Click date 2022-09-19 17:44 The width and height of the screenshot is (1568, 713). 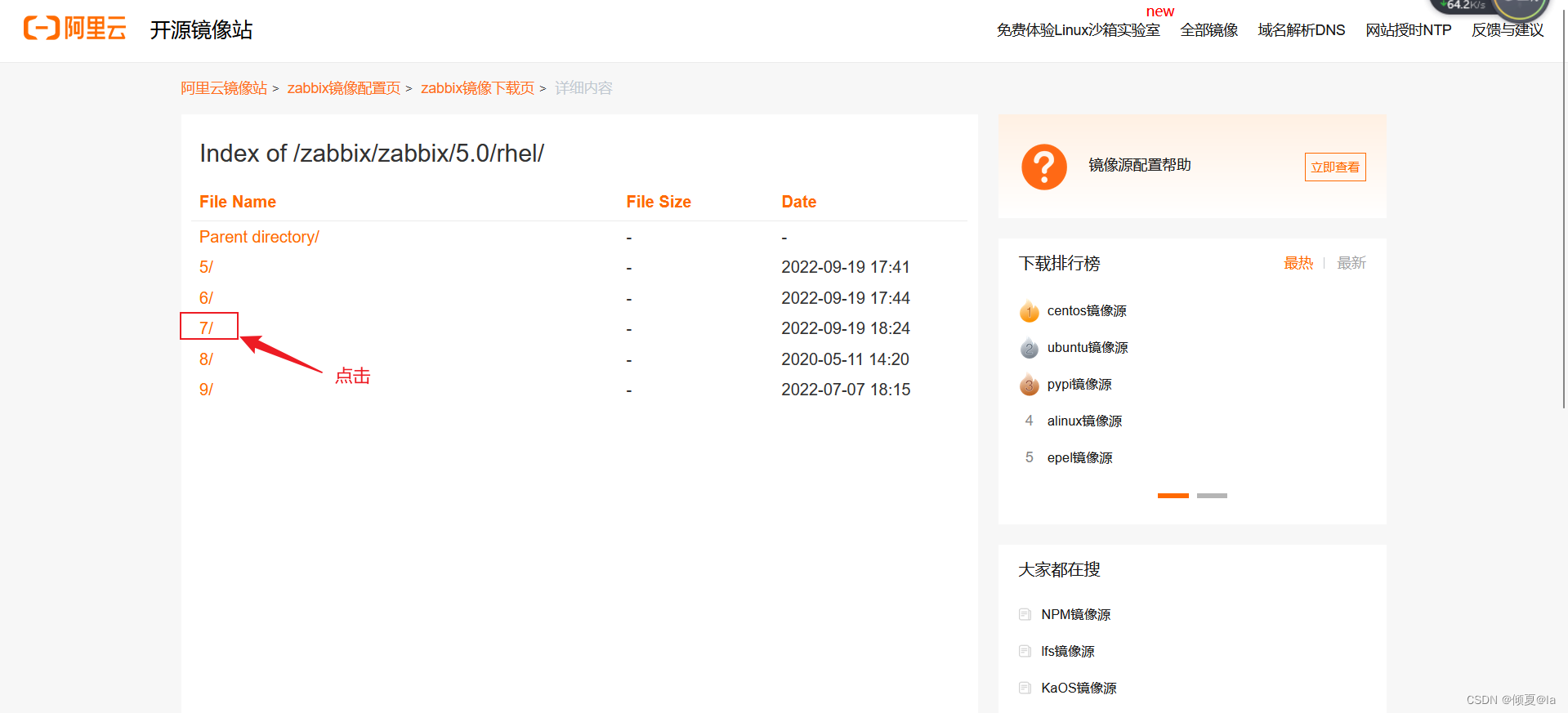[846, 298]
